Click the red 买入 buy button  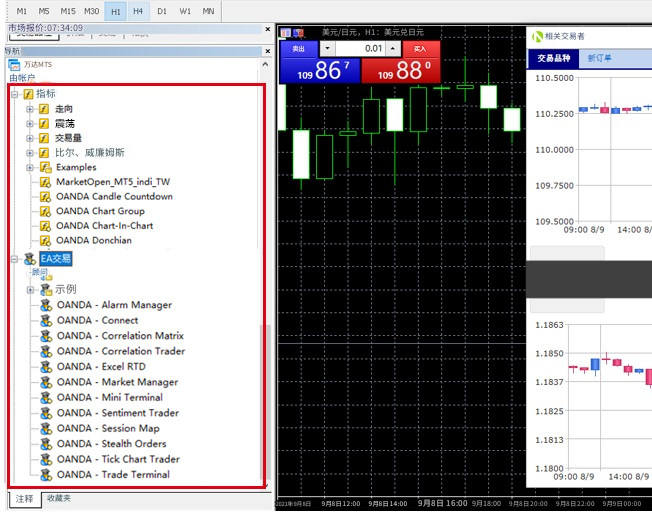click(x=421, y=49)
